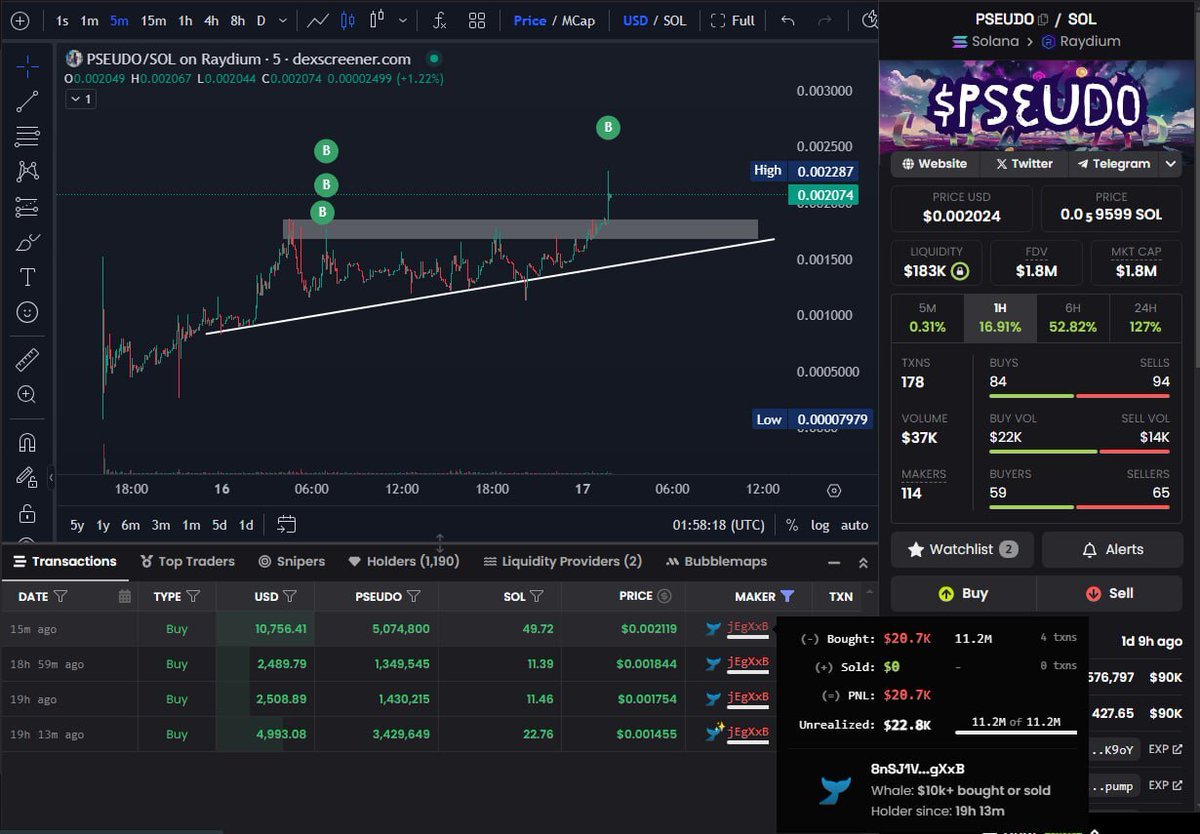
Task: Open the DATE column filter
Action: (x=60, y=596)
